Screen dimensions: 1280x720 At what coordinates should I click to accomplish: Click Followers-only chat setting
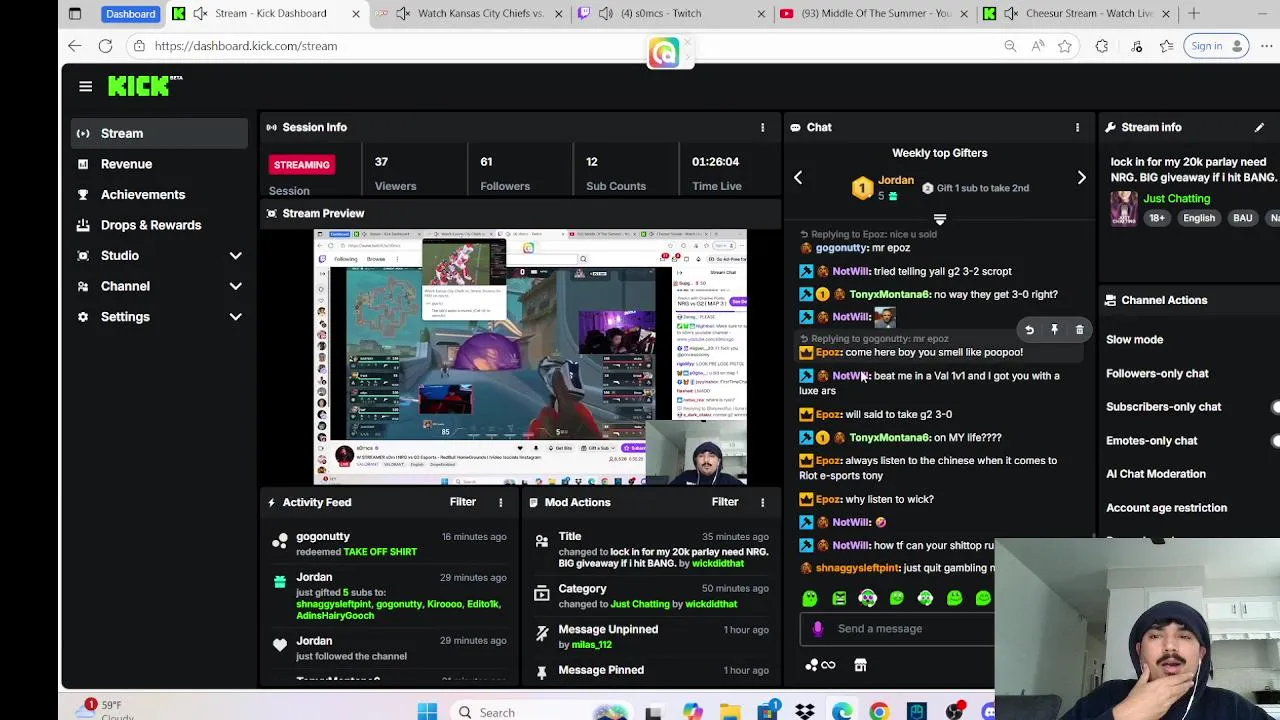[1157, 374]
